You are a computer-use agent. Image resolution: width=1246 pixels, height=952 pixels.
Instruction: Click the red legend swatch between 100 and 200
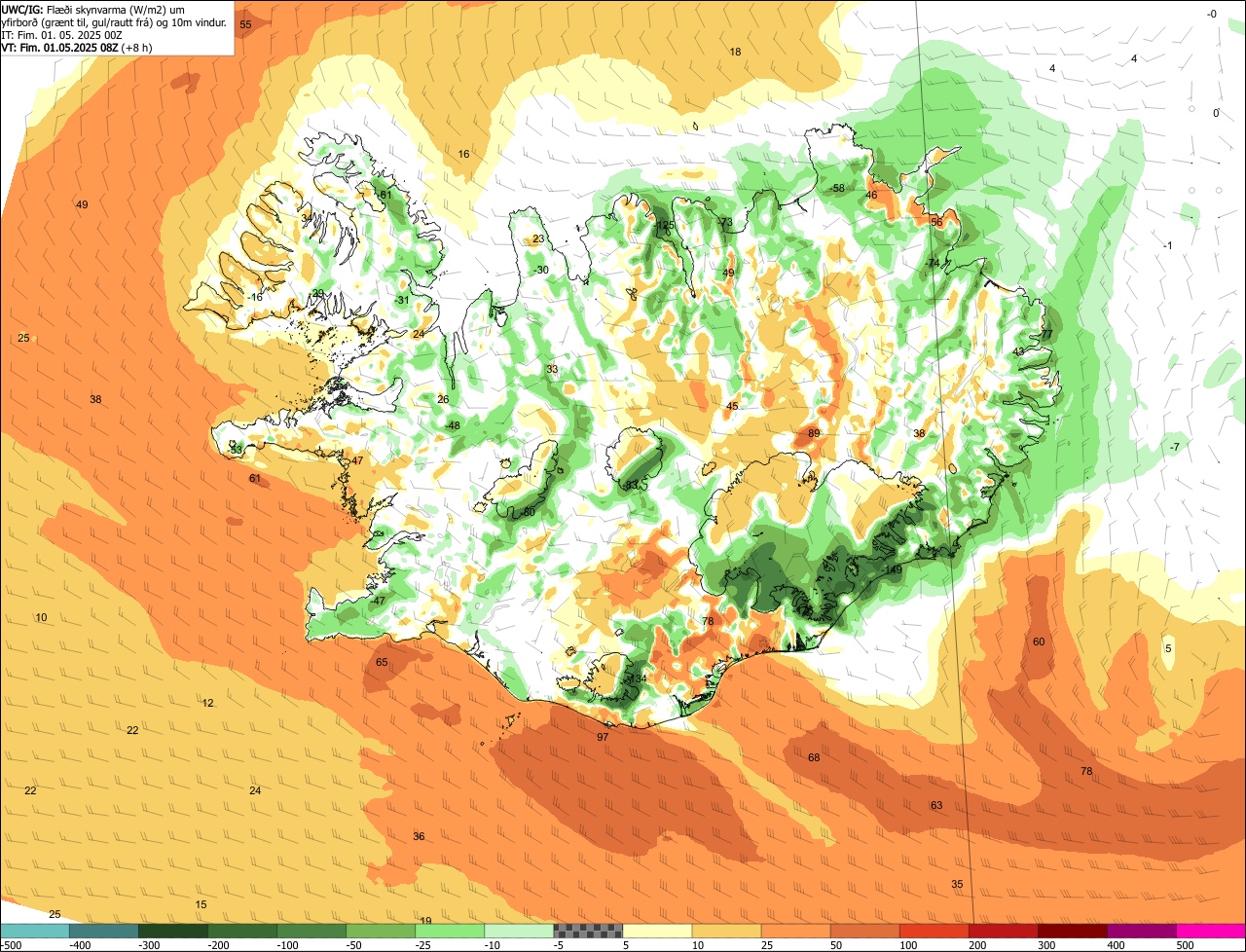934,931
